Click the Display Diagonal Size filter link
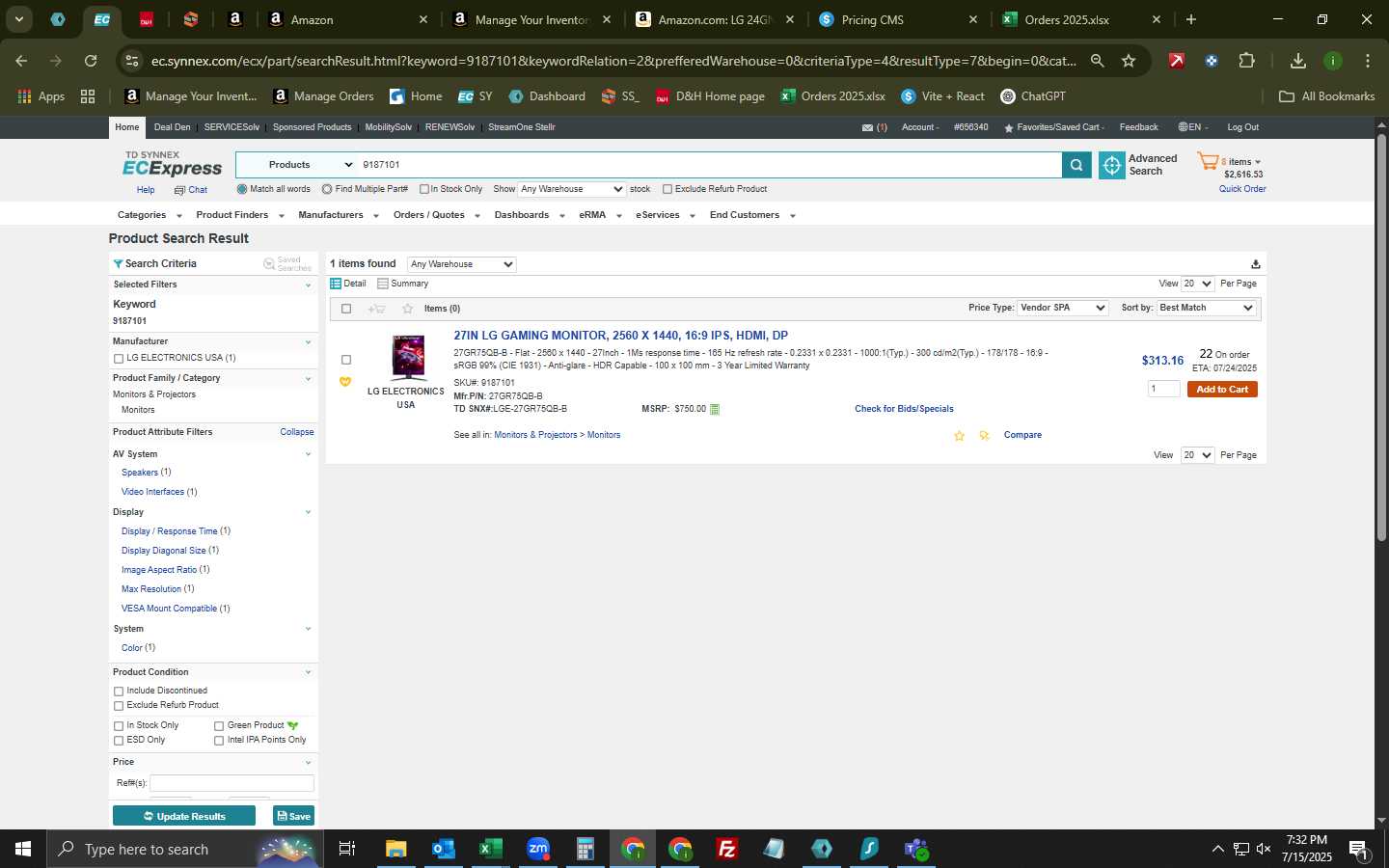 pos(164,551)
